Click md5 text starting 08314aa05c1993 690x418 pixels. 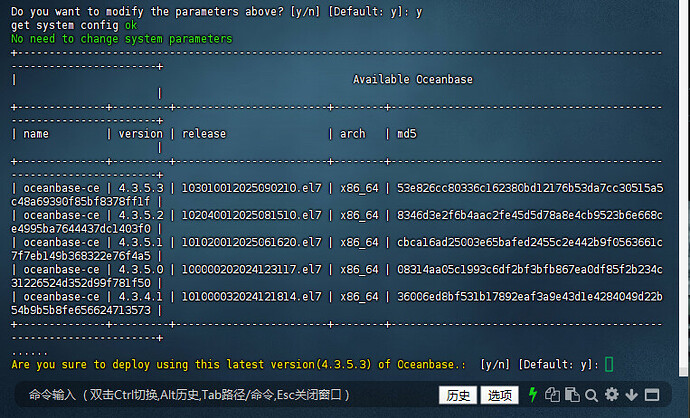[530, 269]
